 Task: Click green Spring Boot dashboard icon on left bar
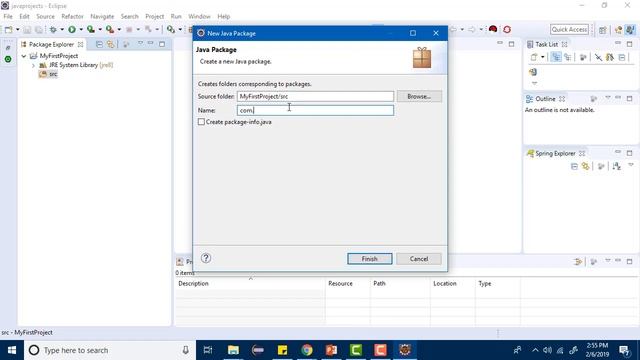pos(8,60)
